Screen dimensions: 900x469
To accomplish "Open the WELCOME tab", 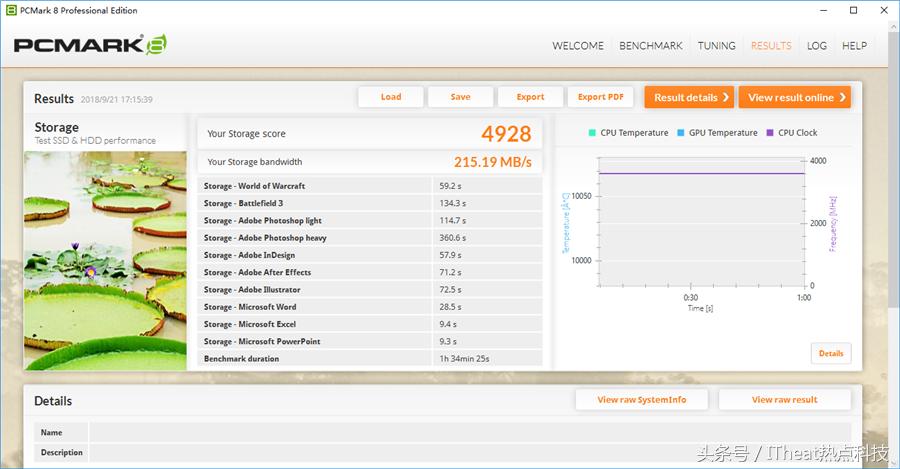I will click(x=578, y=46).
